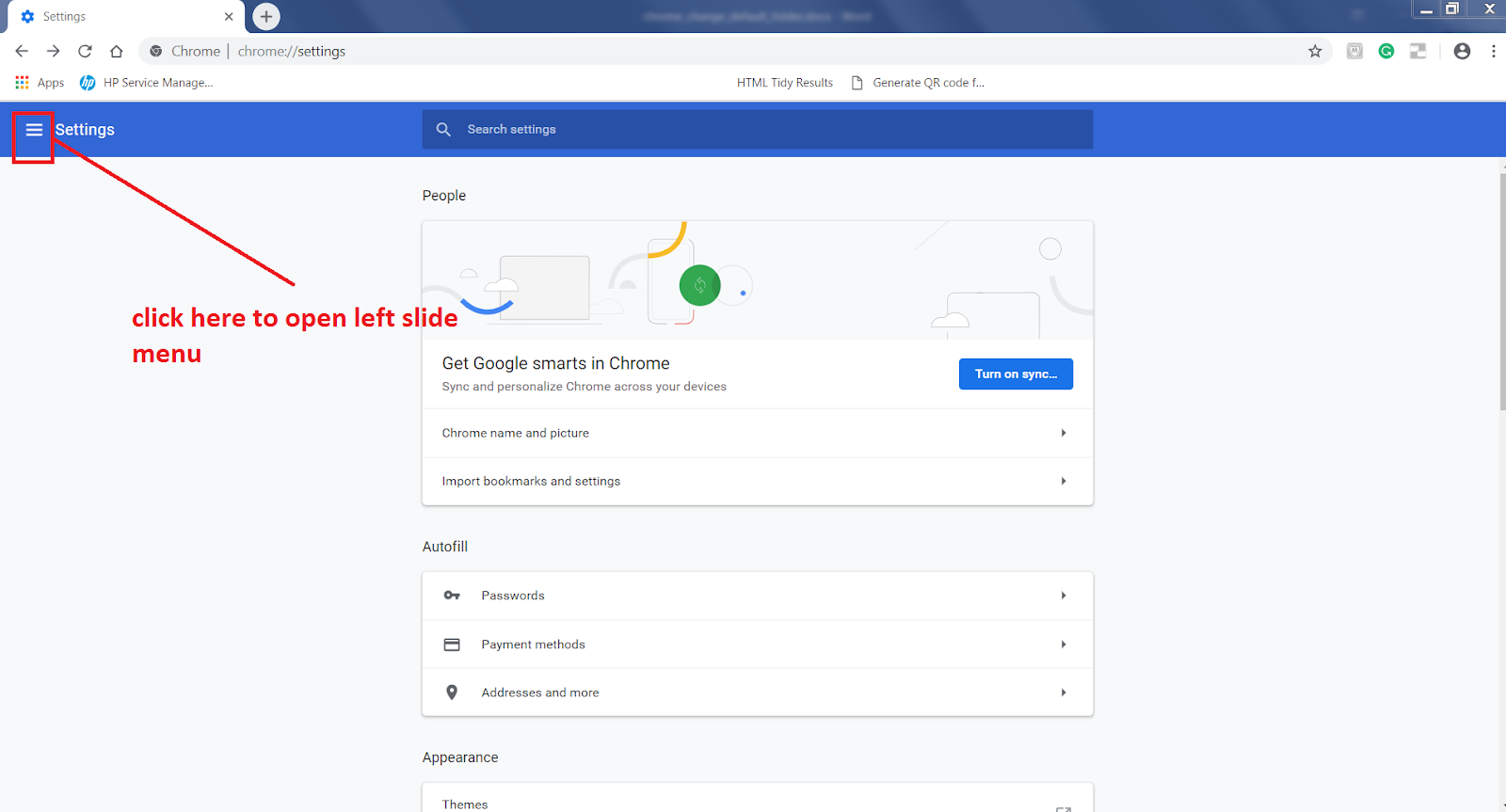Open the Chrome profile avatar menu
This screenshot has width=1506, height=812.
(x=1462, y=51)
